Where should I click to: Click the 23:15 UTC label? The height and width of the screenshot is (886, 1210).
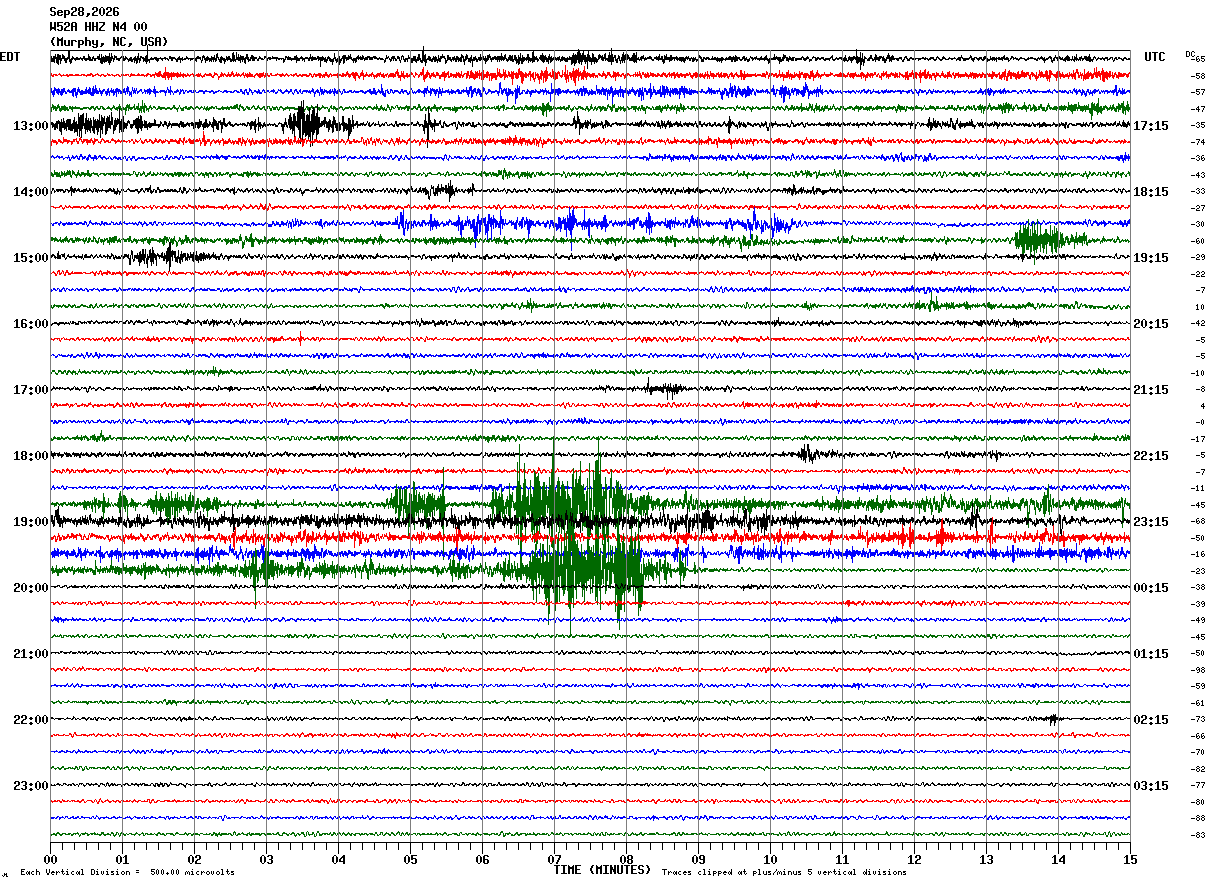click(1151, 522)
